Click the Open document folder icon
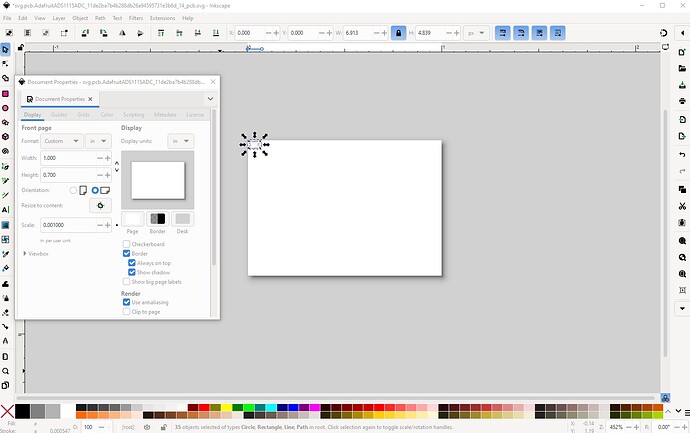 point(682,68)
